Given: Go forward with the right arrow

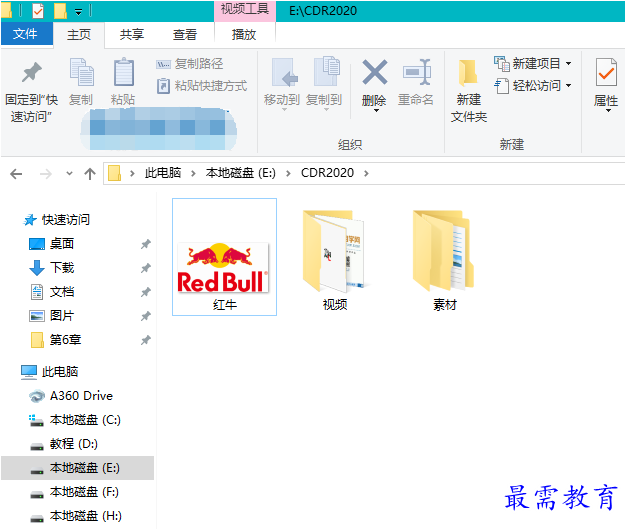Looking at the screenshot, I should [x=46, y=174].
